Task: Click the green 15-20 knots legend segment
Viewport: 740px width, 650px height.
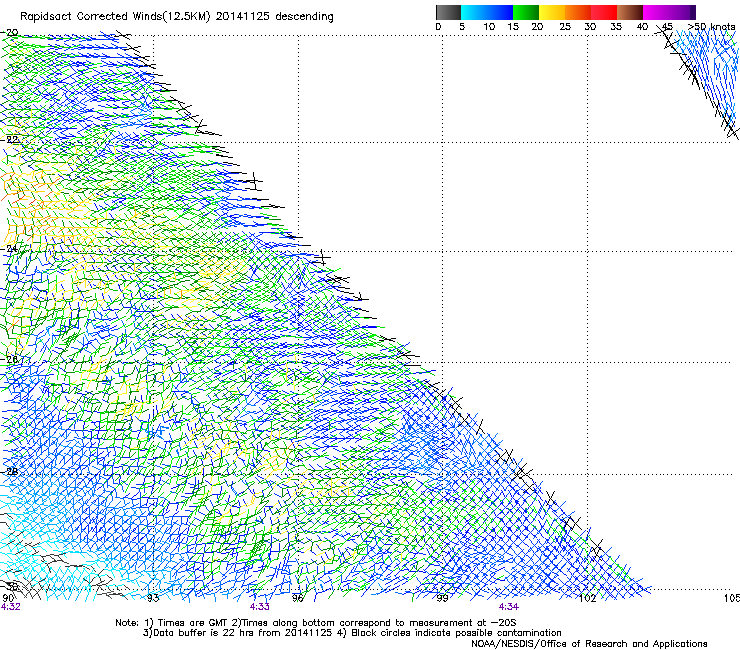Action: point(526,12)
